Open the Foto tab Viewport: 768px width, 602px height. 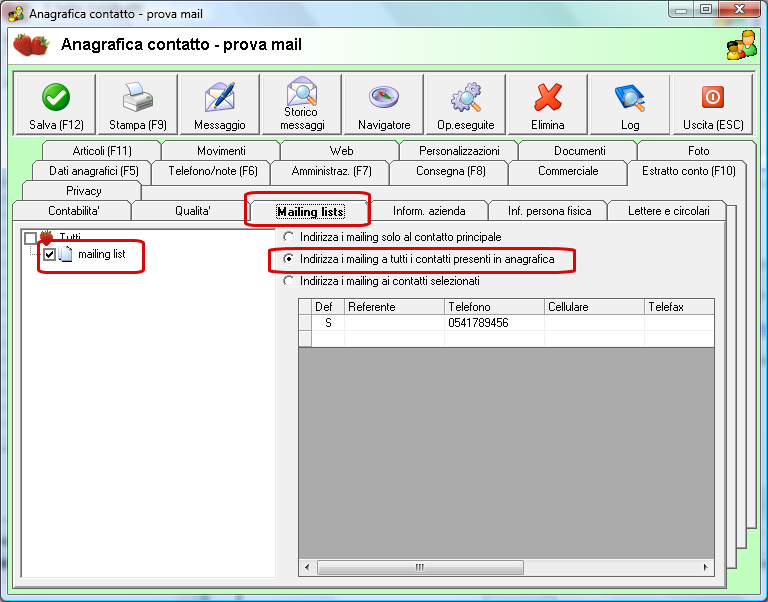pos(698,150)
